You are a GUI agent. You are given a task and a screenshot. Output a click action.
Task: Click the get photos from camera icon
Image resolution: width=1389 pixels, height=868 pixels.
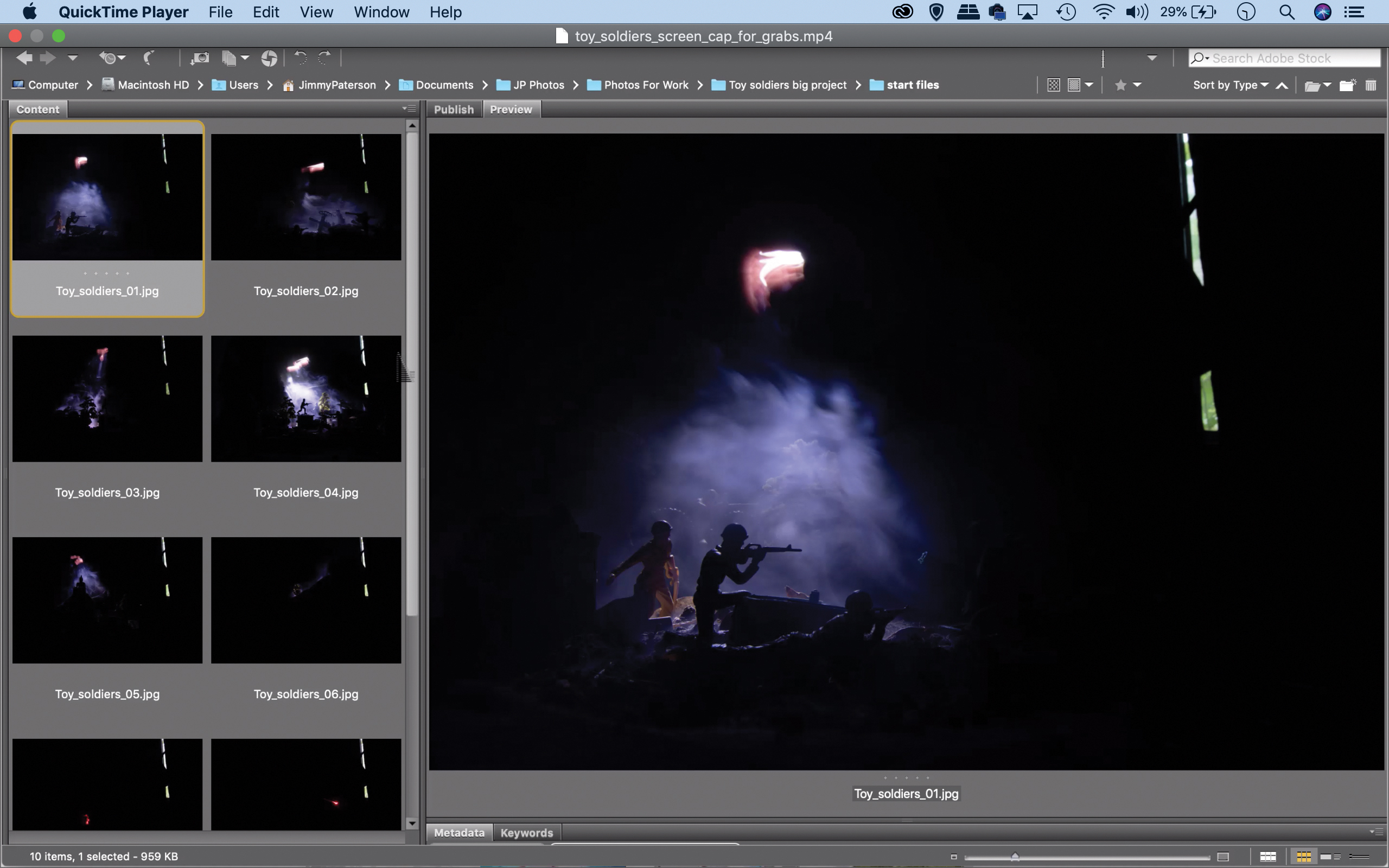point(199,58)
